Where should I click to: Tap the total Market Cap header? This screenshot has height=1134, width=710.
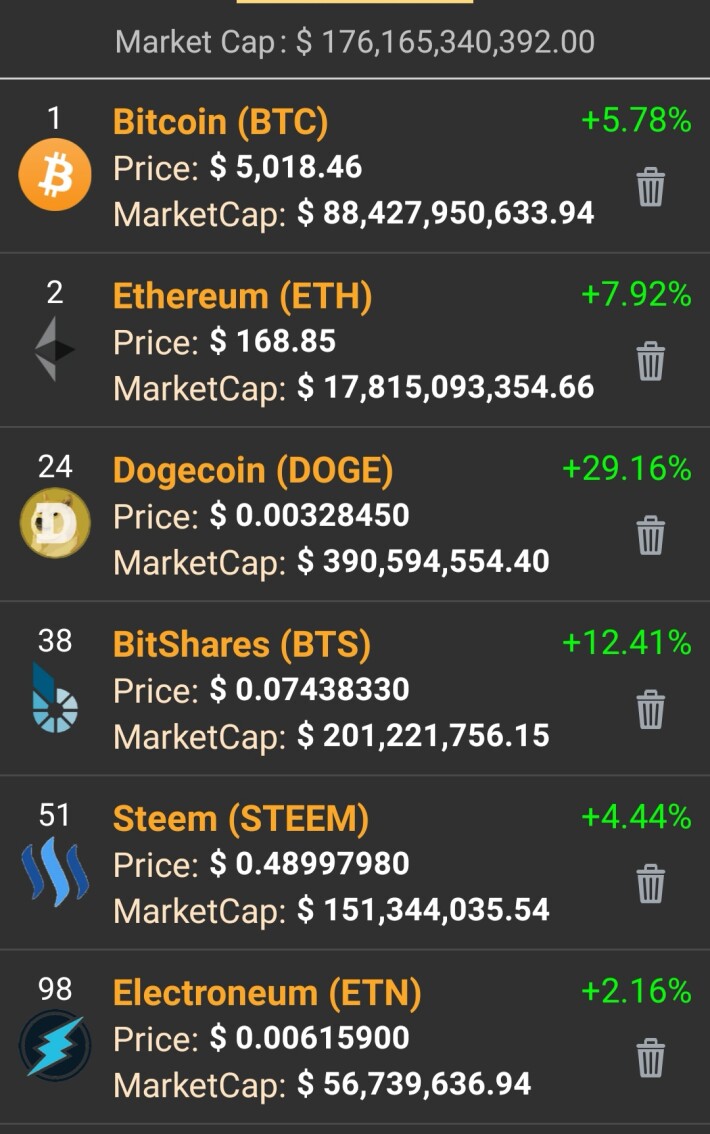pyautogui.click(x=355, y=42)
